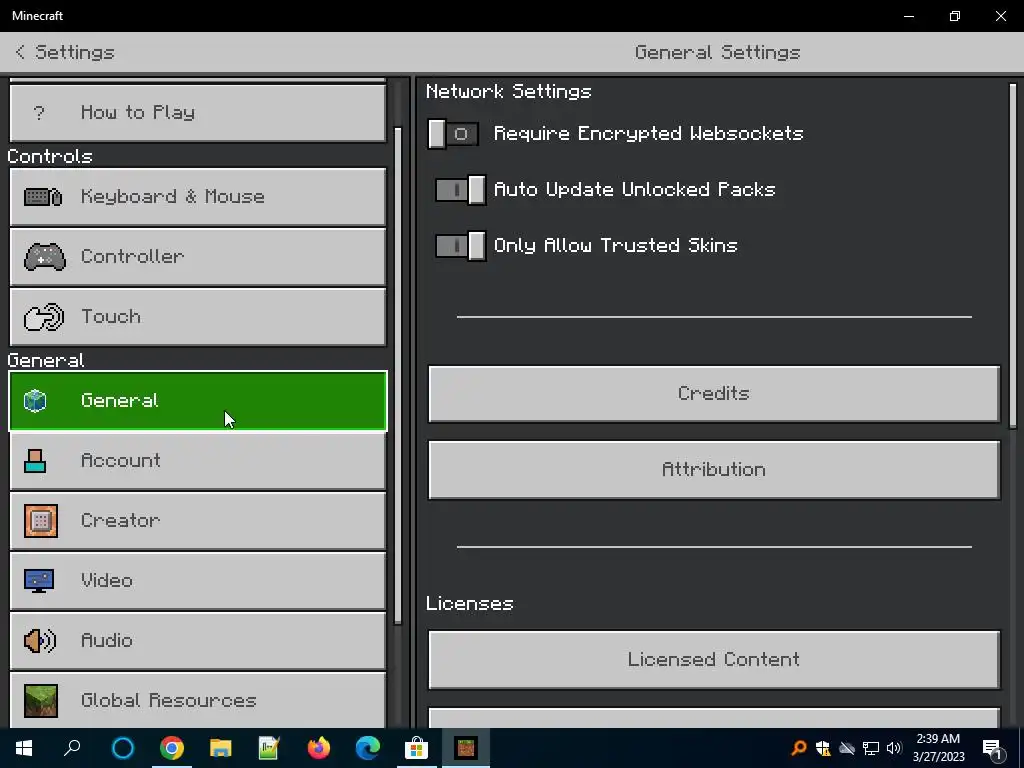Click the left sidebar scrollbar
The width and height of the screenshot is (1024, 768).
tap(398, 376)
